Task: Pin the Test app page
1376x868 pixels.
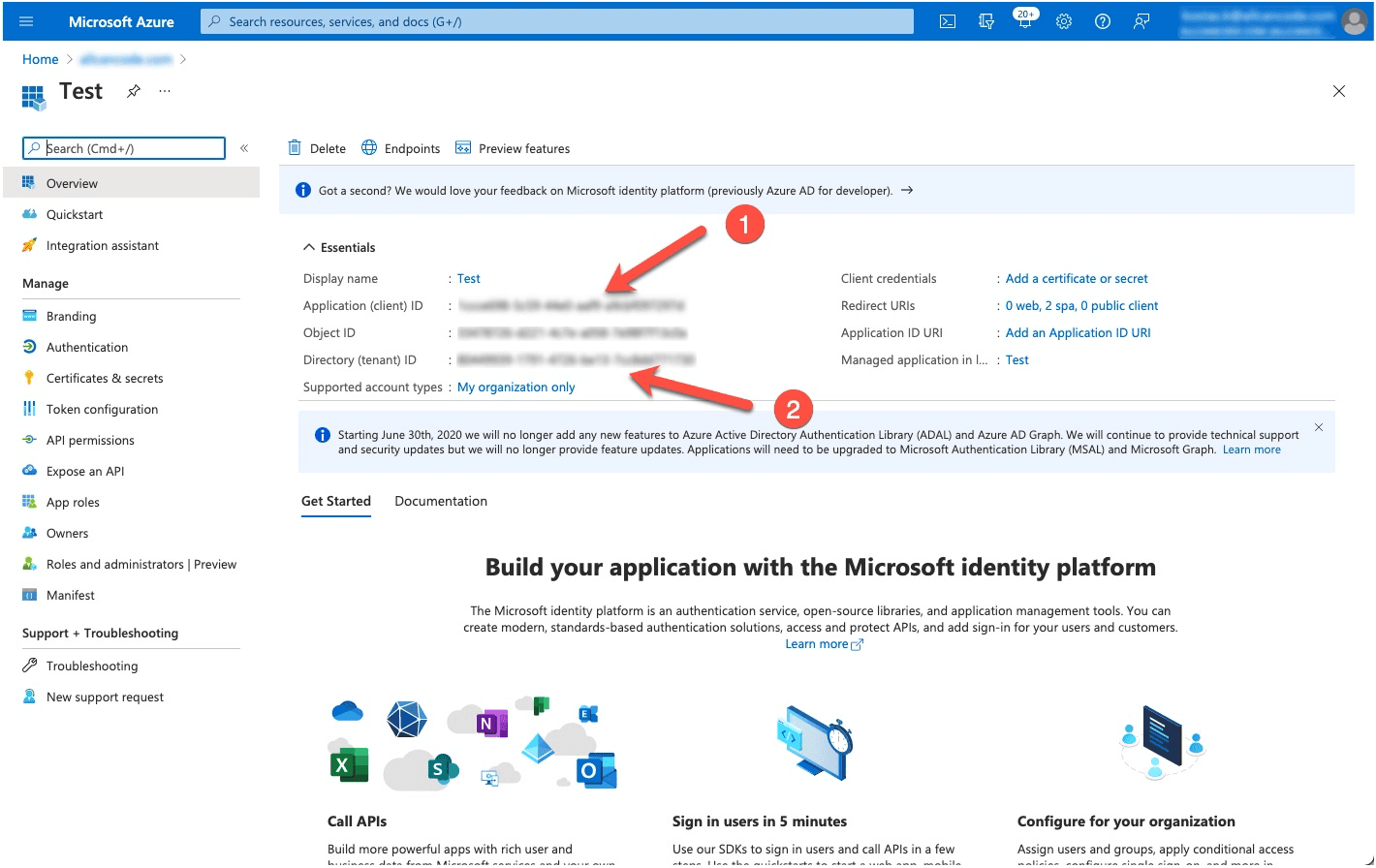Action: point(134,91)
